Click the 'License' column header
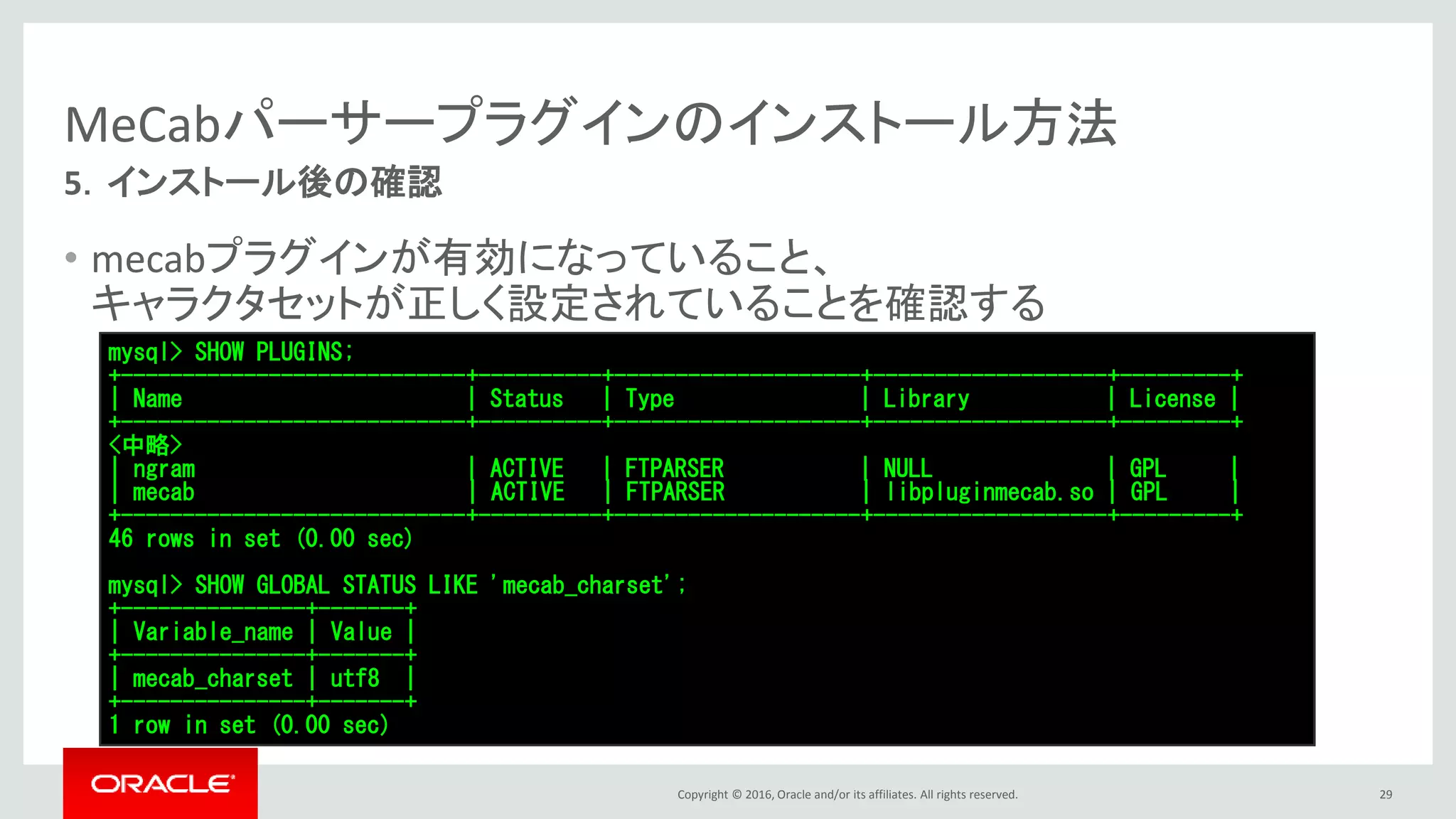 coord(1172,399)
